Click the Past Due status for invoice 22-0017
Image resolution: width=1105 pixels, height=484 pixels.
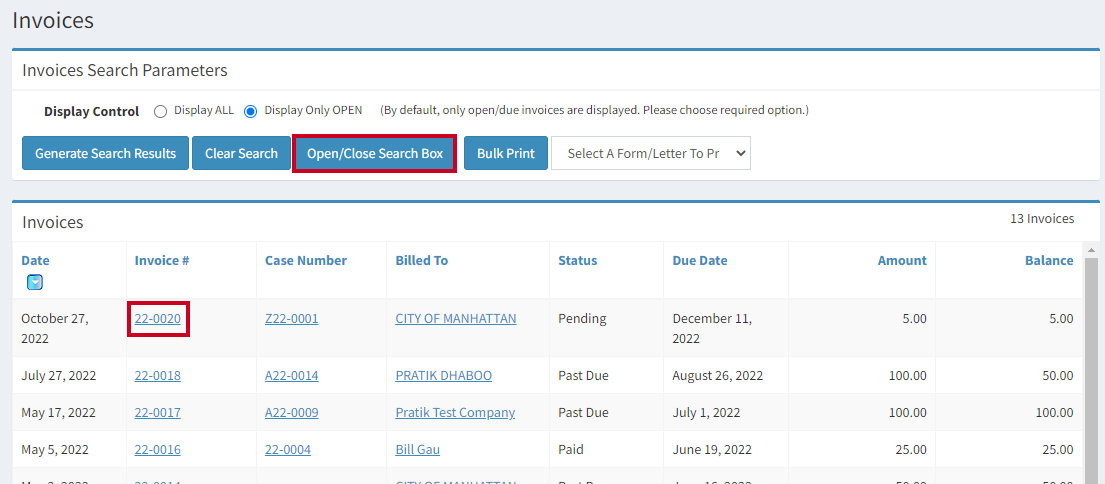click(x=584, y=412)
